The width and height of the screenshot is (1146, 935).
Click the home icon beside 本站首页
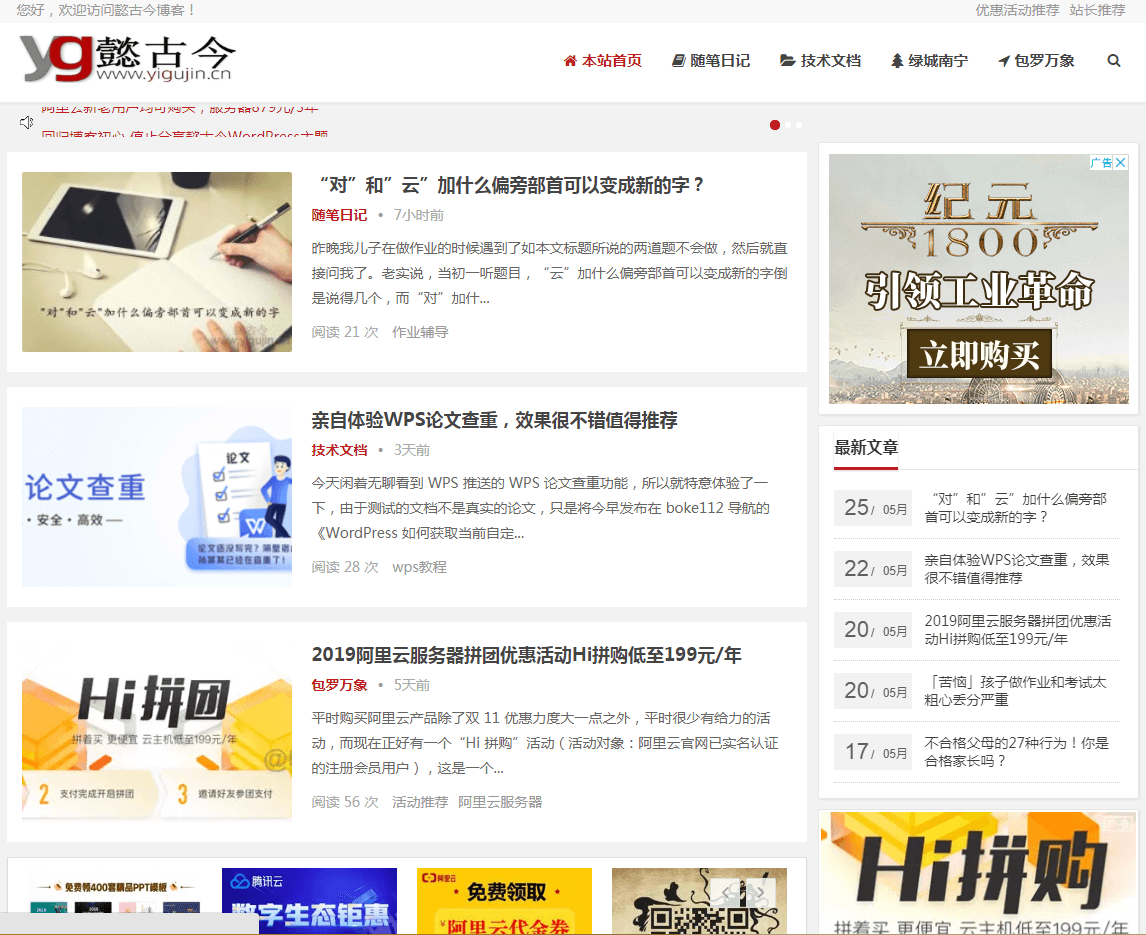(x=570, y=61)
